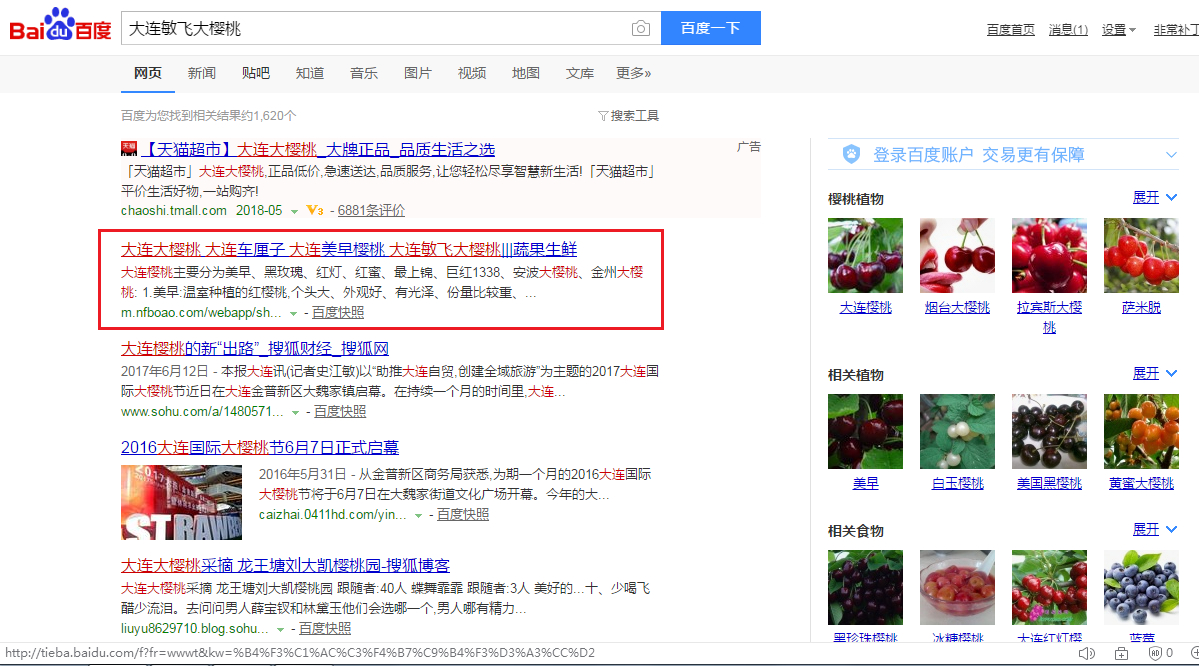
Task: Click 烟台大樱桃 thumbnail image
Action: tap(957, 255)
